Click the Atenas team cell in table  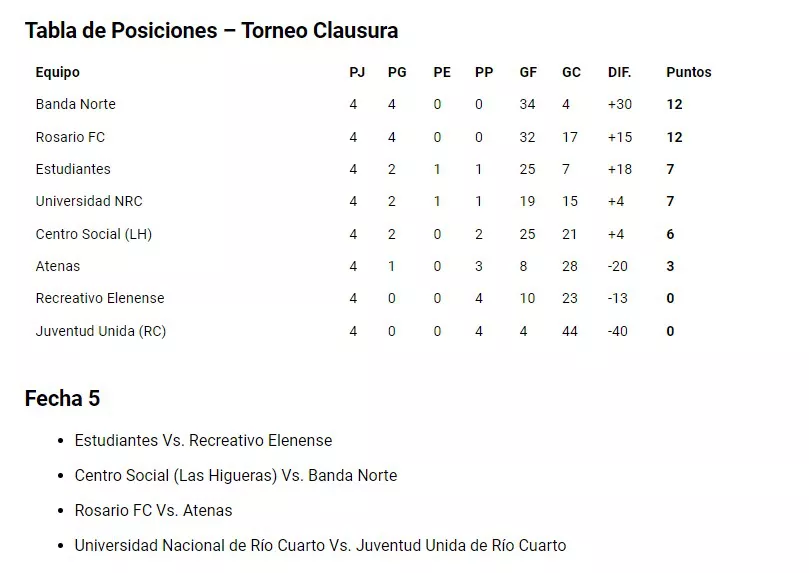57,266
